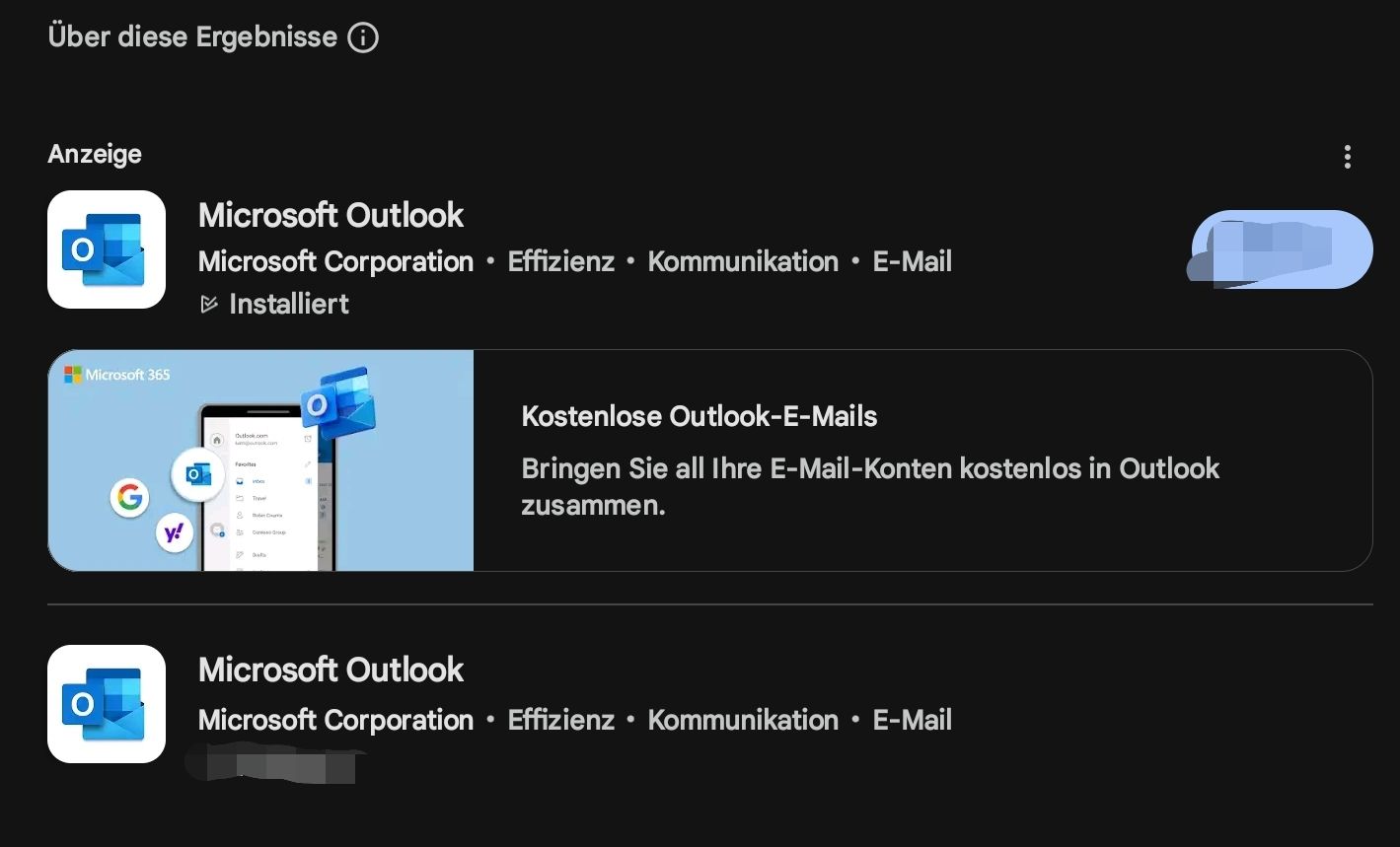Click the Microsoft Outlook app icon
The width and height of the screenshot is (1400, 847).
(106, 249)
